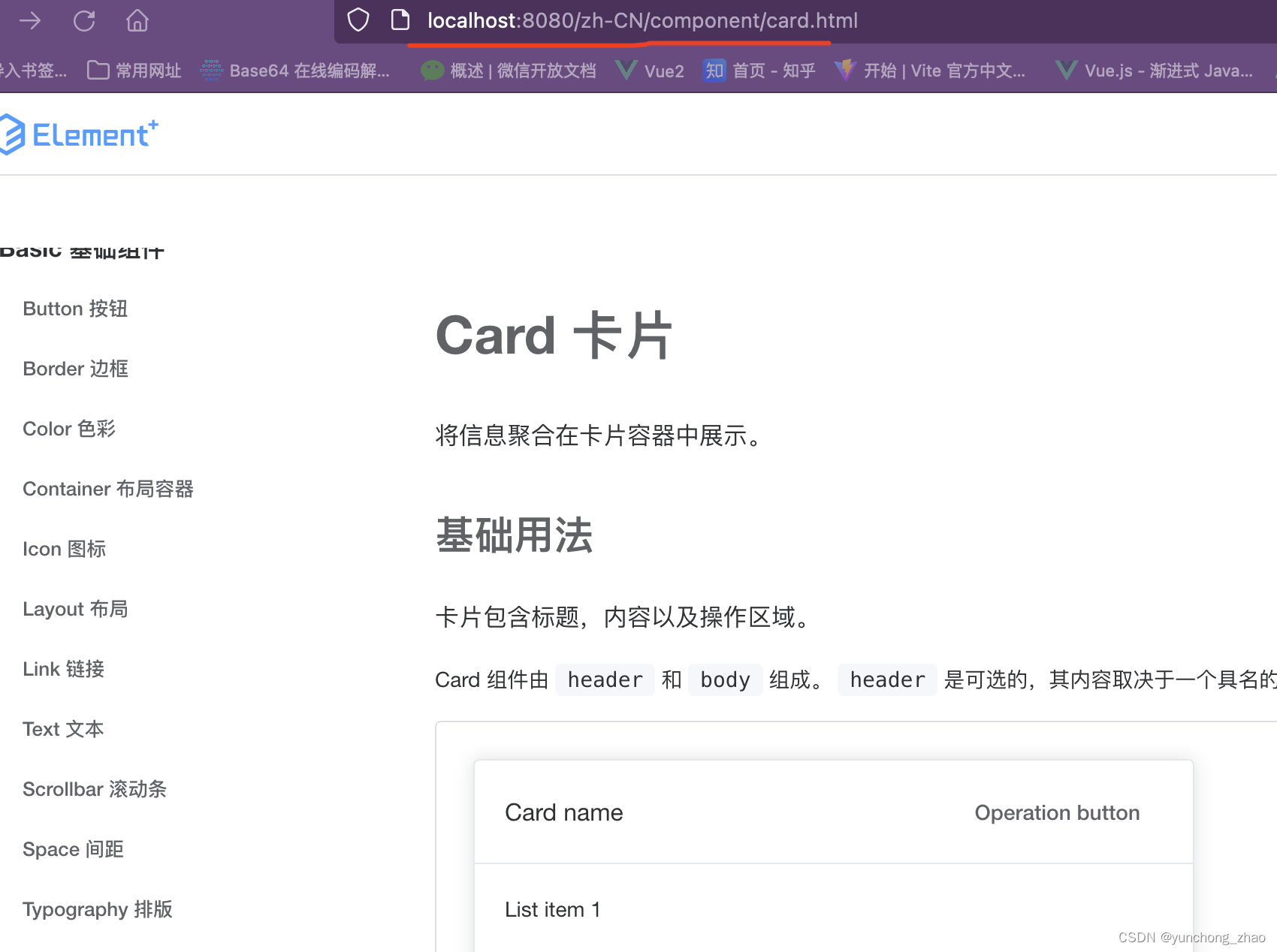This screenshot has width=1277, height=952.
Task: Select Scrollbar 滚动条 sidebar entry
Action: [95, 789]
